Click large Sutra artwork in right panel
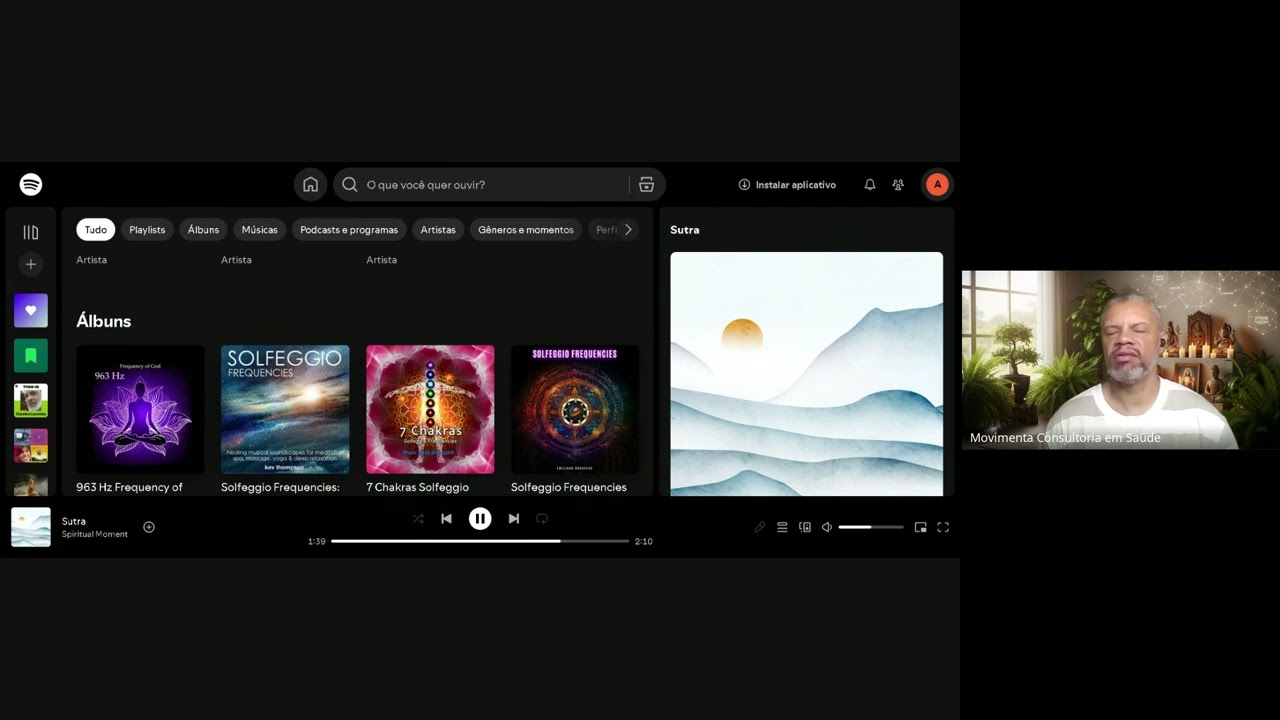This screenshot has width=1280, height=720. tap(807, 374)
